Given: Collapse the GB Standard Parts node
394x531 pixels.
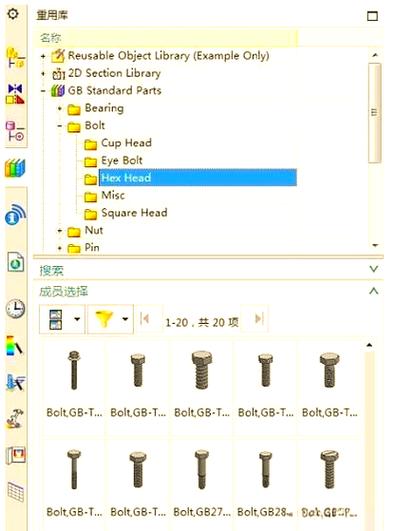Looking at the screenshot, I should [43, 91].
